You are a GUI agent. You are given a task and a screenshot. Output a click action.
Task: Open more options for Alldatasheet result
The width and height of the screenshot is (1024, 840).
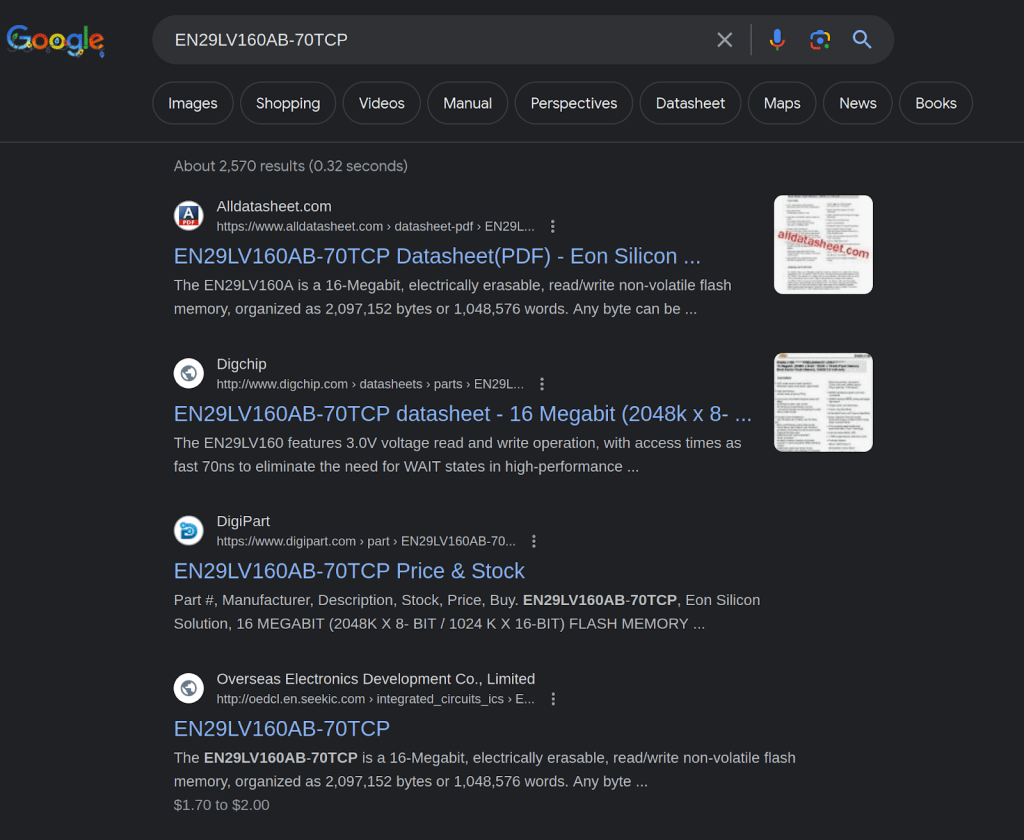pyautogui.click(x=552, y=227)
